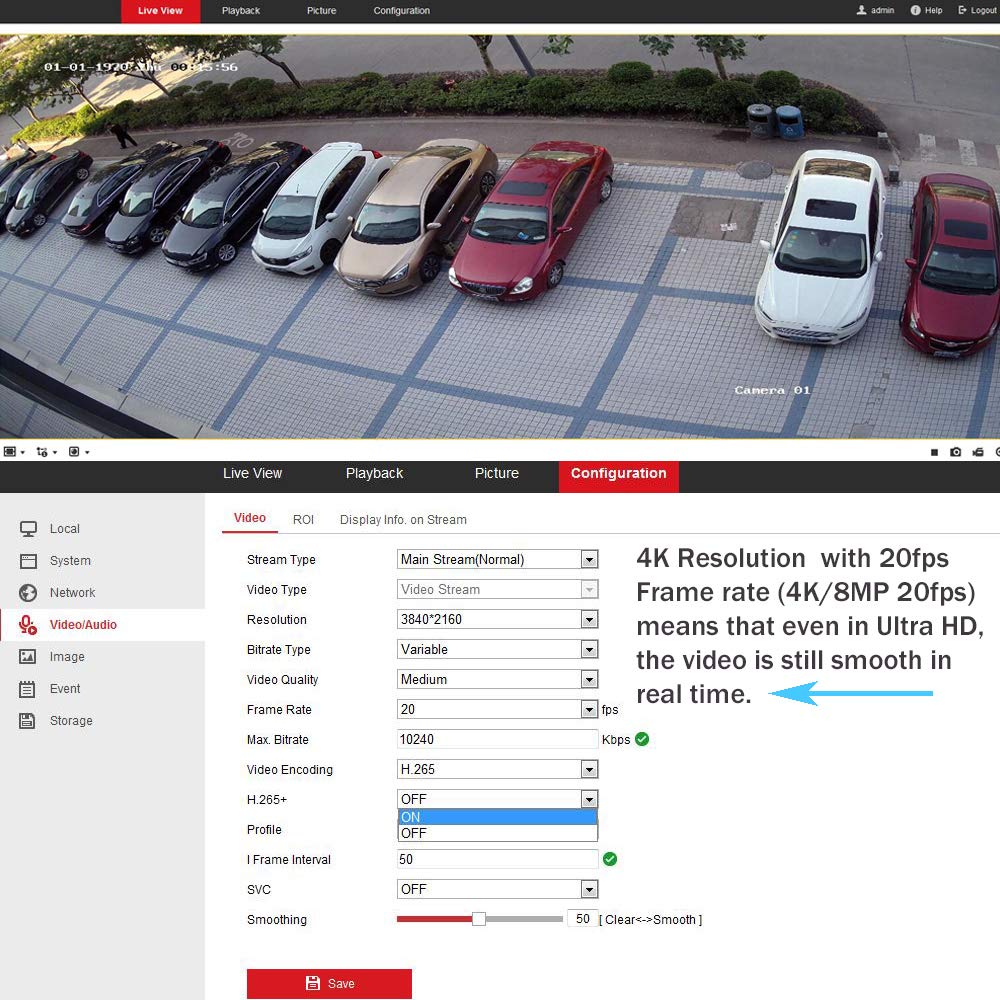Click the Max. Bitrate input field
Viewport: 1000px width, 1000px height.
coord(497,739)
